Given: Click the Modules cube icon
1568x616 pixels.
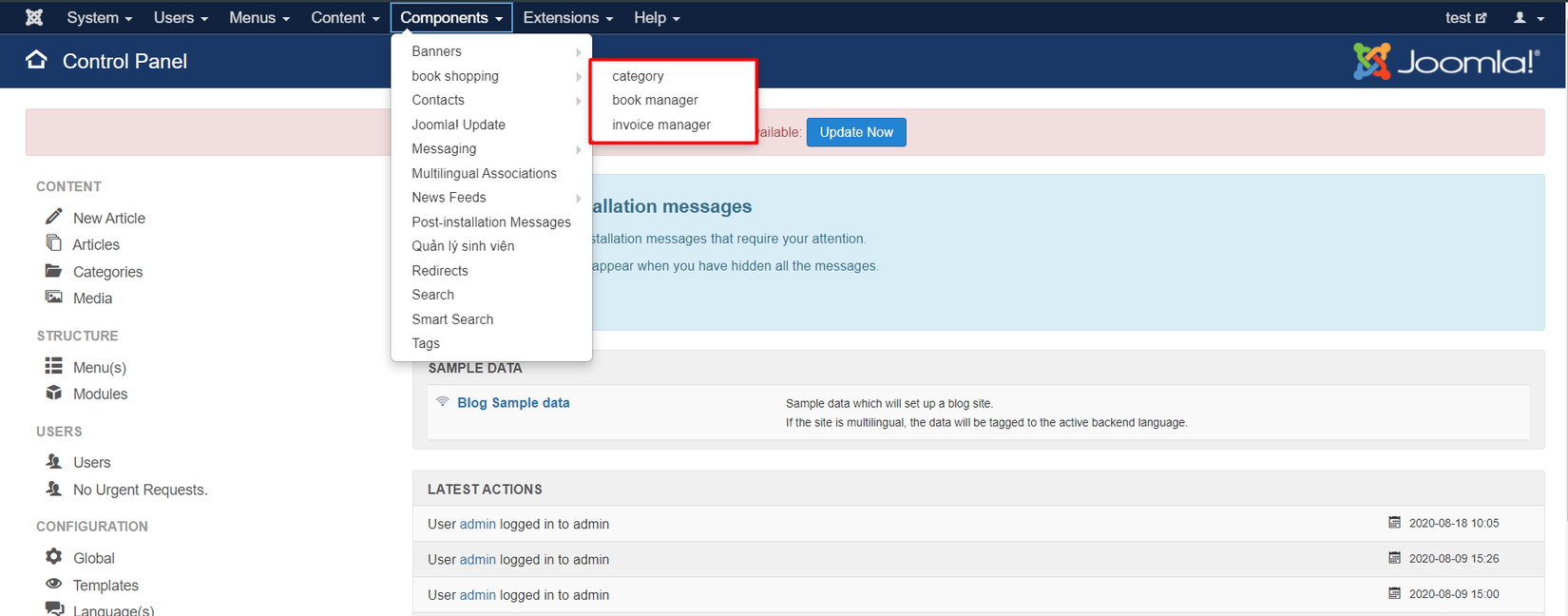Looking at the screenshot, I should coord(54,393).
